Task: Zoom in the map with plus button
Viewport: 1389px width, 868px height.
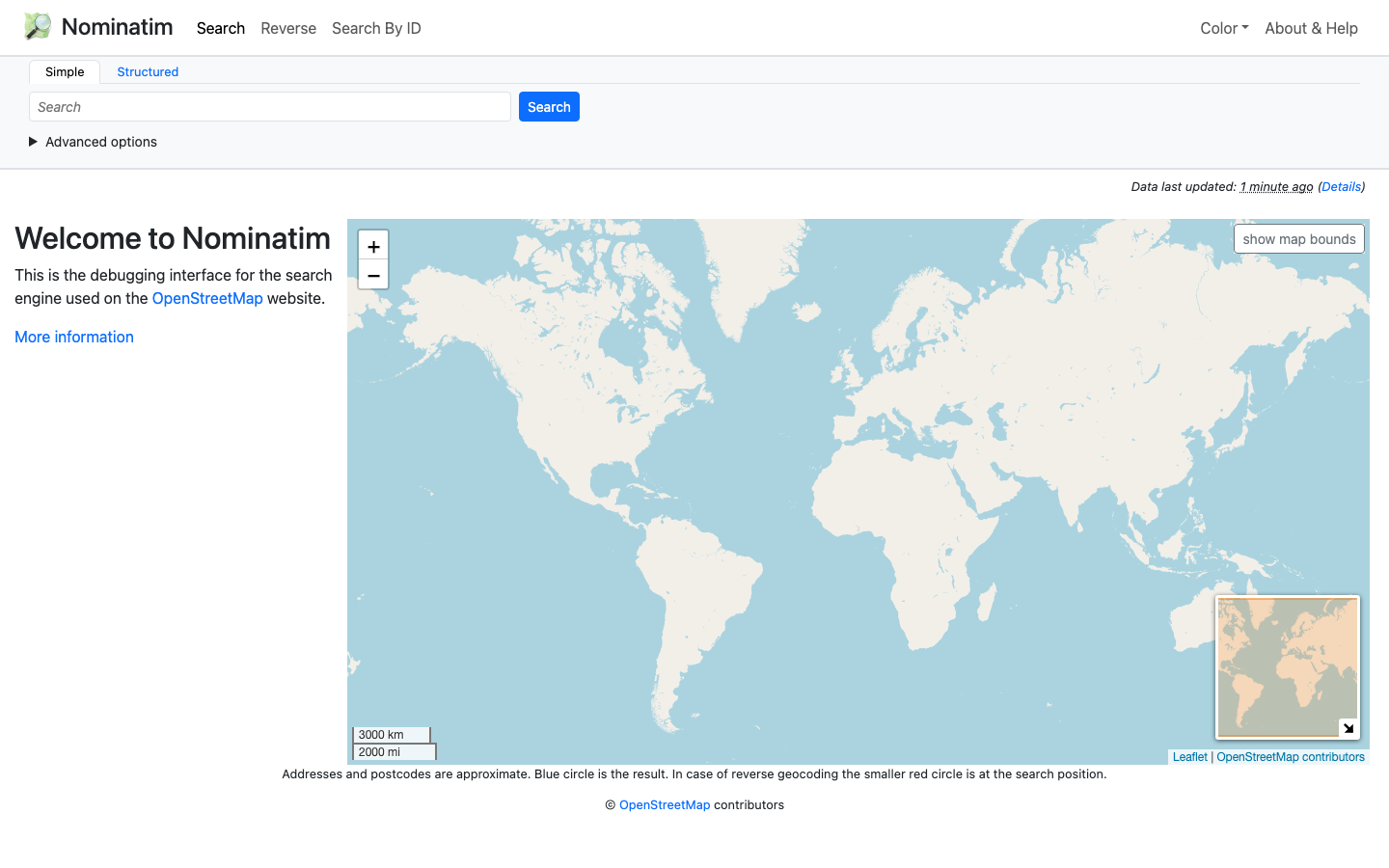Action: pyautogui.click(x=373, y=246)
